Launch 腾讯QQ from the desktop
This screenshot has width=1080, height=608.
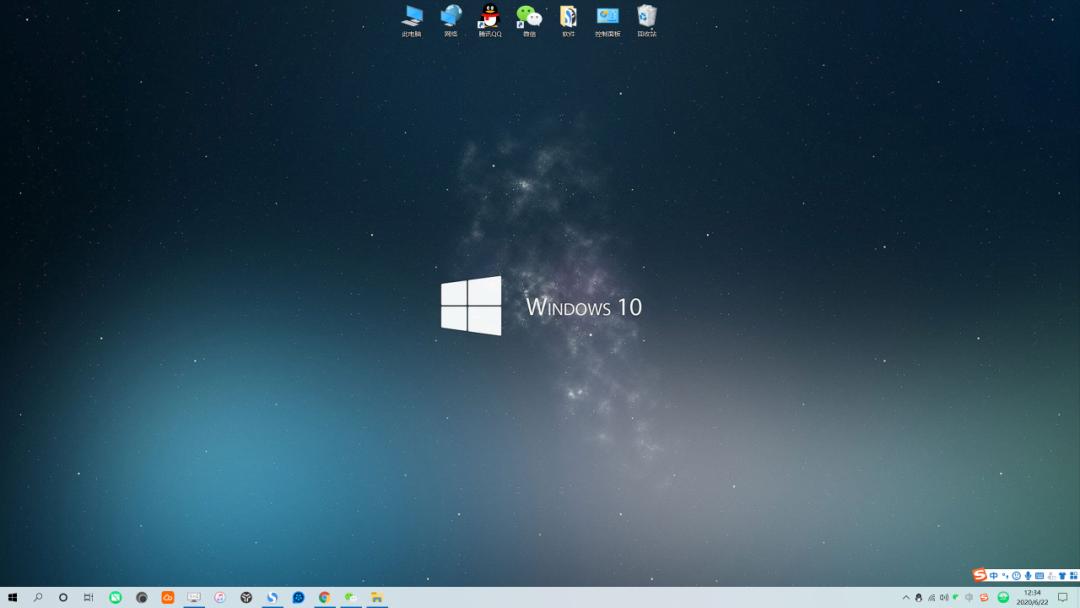click(x=490, y=17)
